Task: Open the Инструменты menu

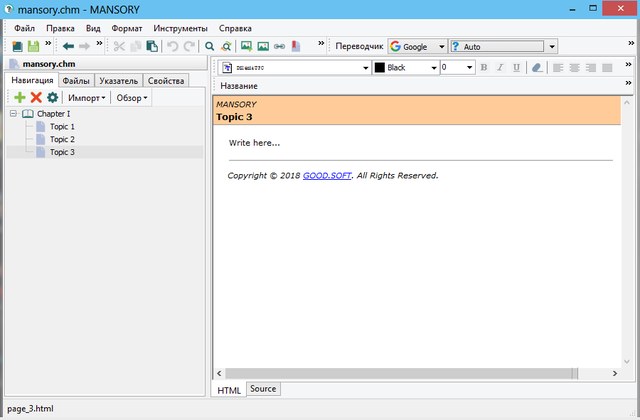Action: pos(181,28)
